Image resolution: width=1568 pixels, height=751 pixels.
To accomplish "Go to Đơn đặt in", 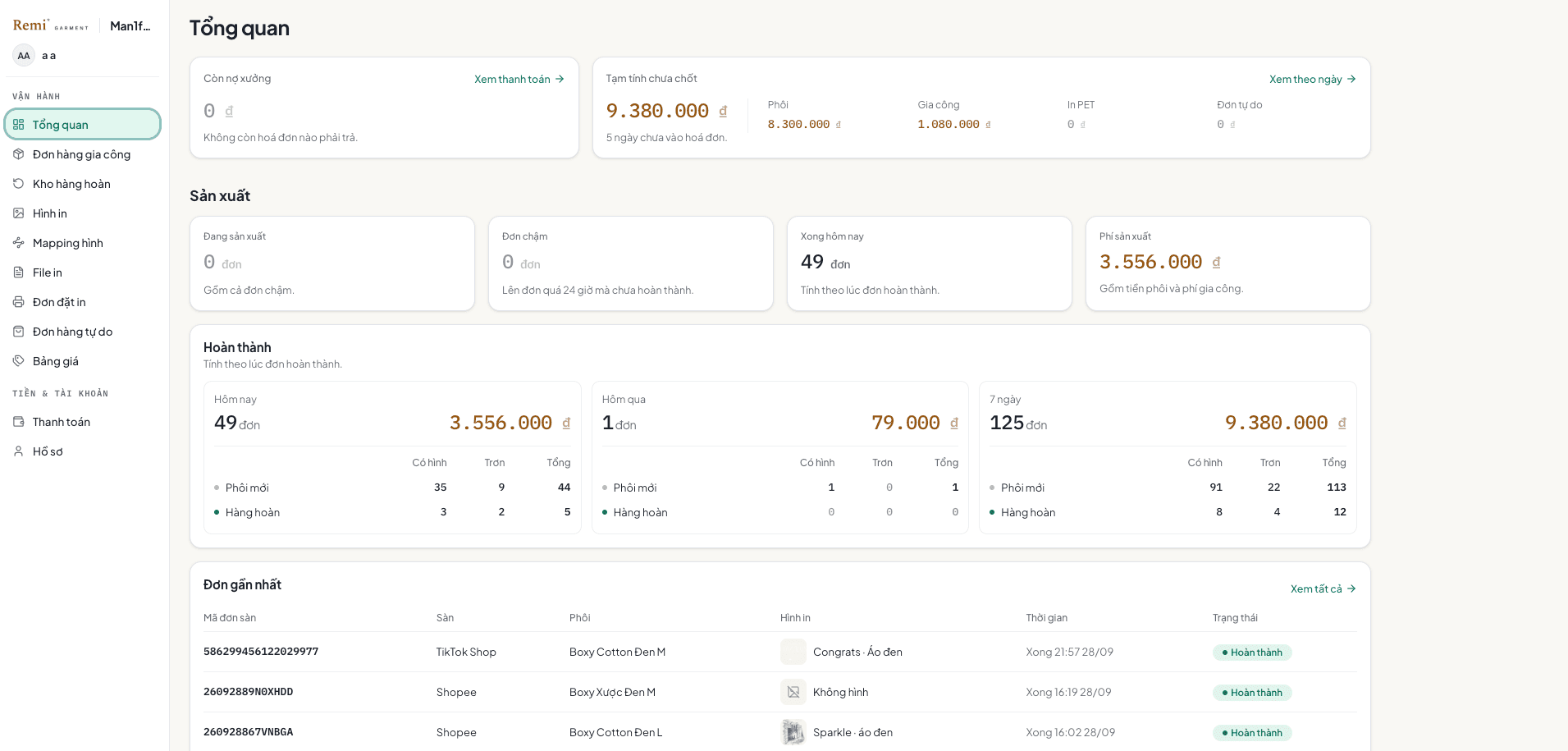I will click(83, 302).
